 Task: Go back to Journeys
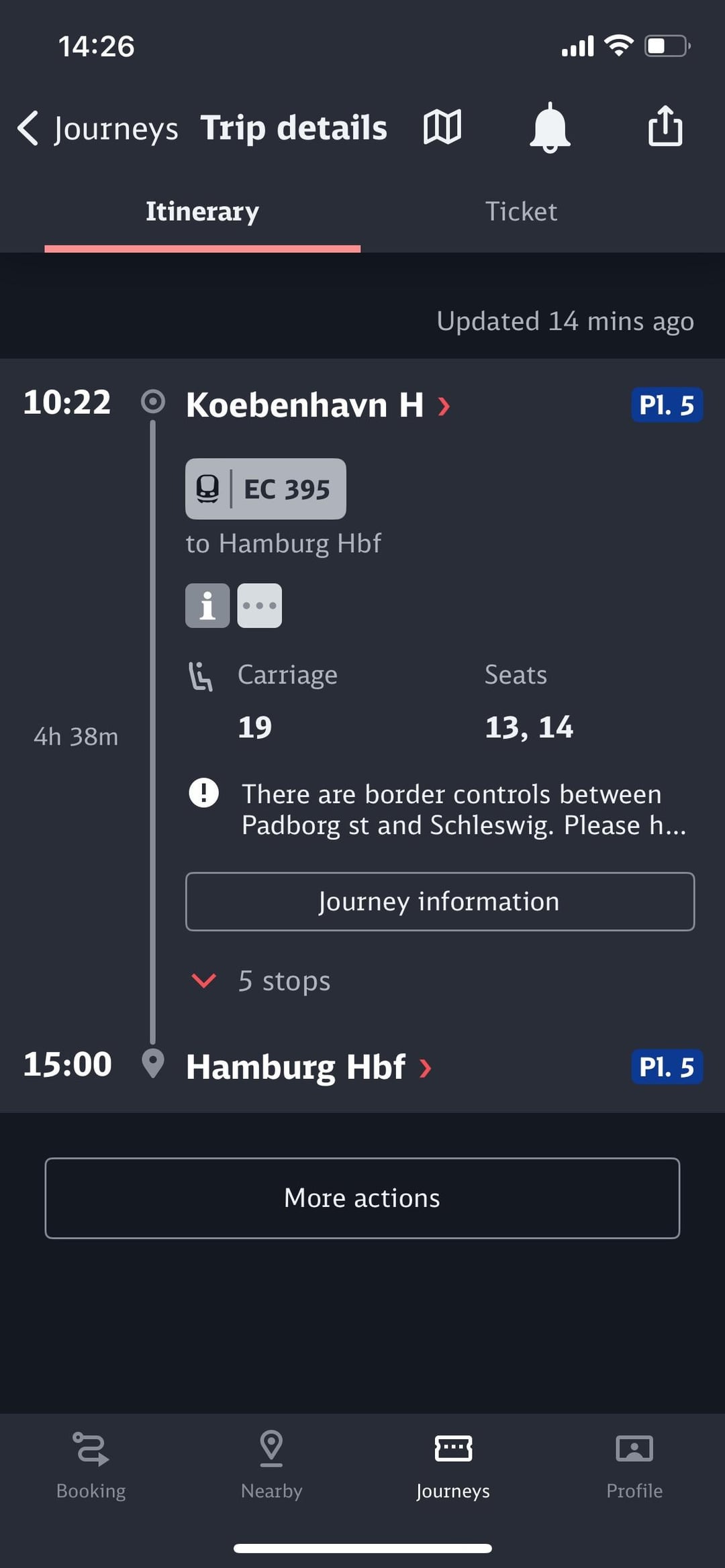[x=98, y=127]
